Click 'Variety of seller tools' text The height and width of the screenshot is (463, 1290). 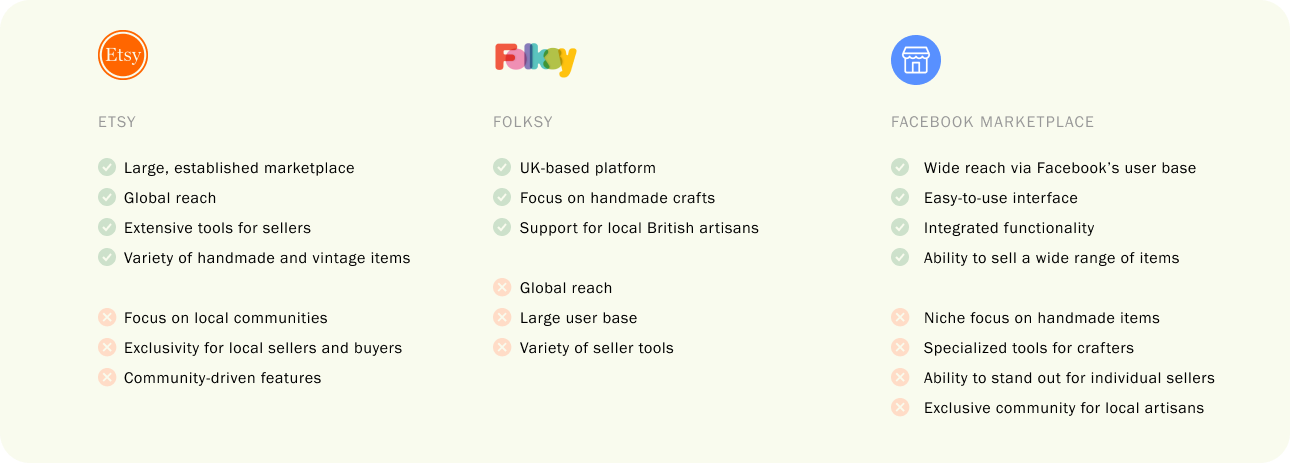597,348
